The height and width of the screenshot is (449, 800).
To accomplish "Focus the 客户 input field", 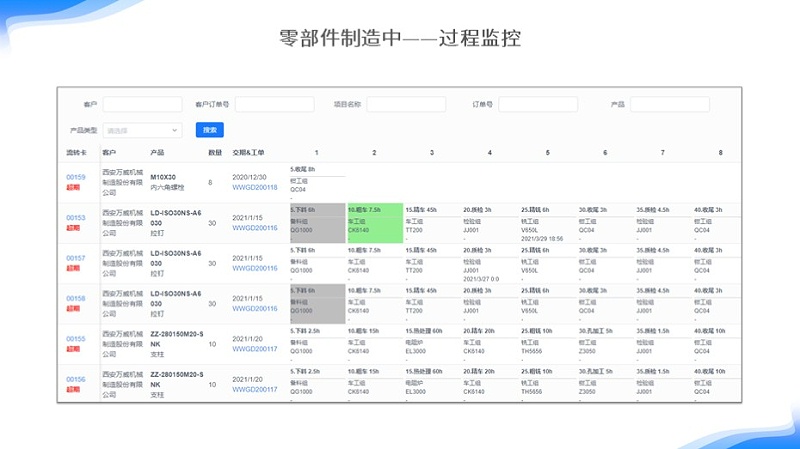I will coord(142,104).
